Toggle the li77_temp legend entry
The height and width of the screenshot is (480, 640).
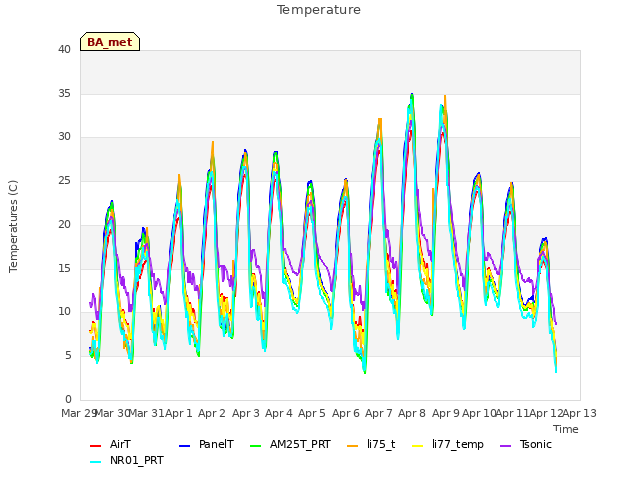point(448,444)
